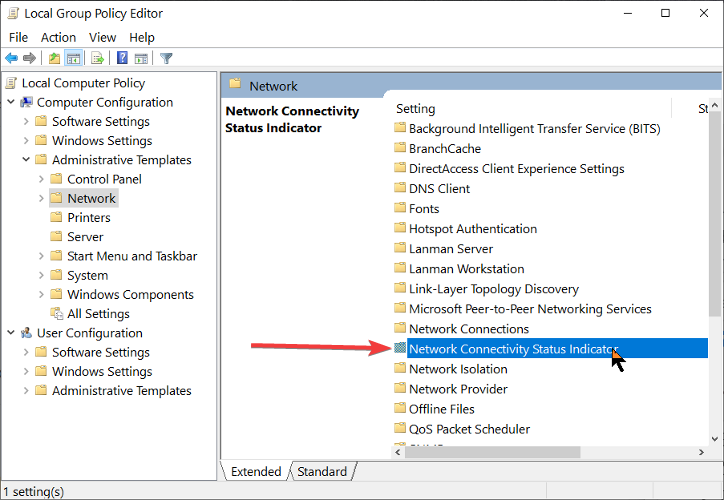The width and height of the screenshot is (724, 500).
Task: Click the Server folder icon in the tree
Action: [x=56, y=236]
